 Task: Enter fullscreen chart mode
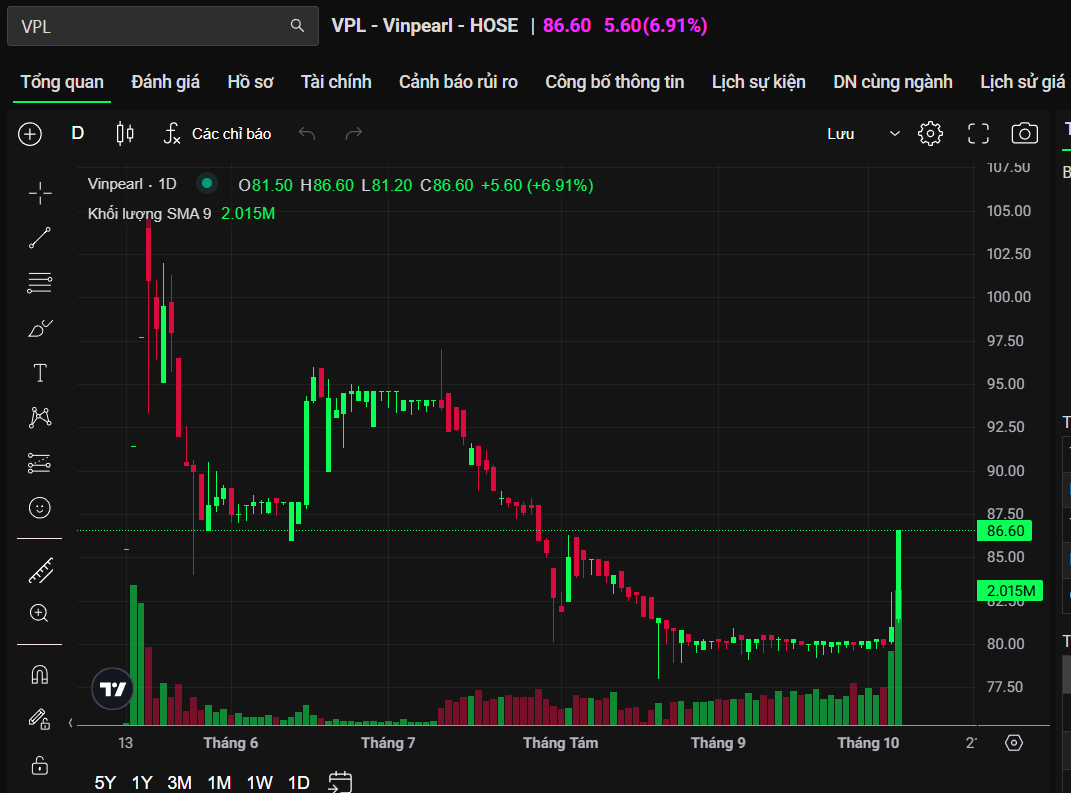(x=978, y=133)
